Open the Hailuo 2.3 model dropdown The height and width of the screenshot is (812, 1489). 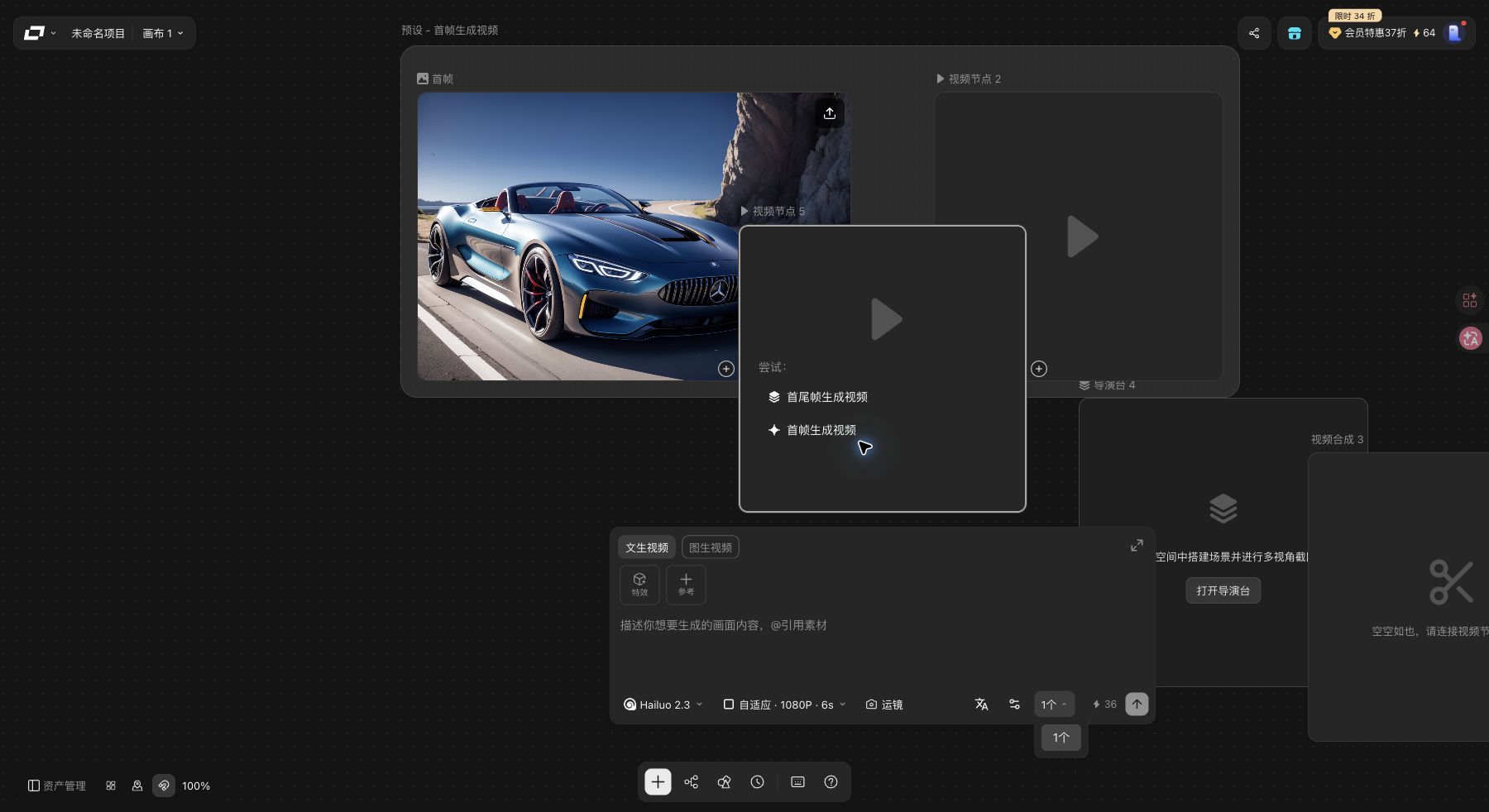(663, 705)
